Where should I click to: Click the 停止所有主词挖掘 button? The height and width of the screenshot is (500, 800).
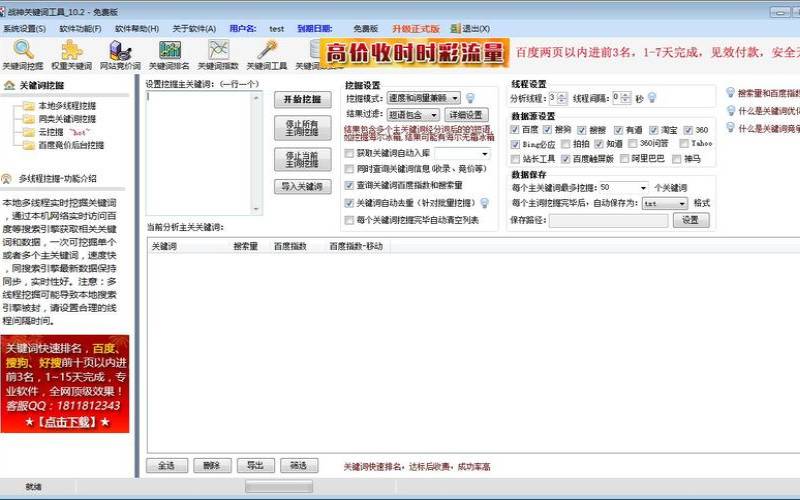(x=303, y=128)
